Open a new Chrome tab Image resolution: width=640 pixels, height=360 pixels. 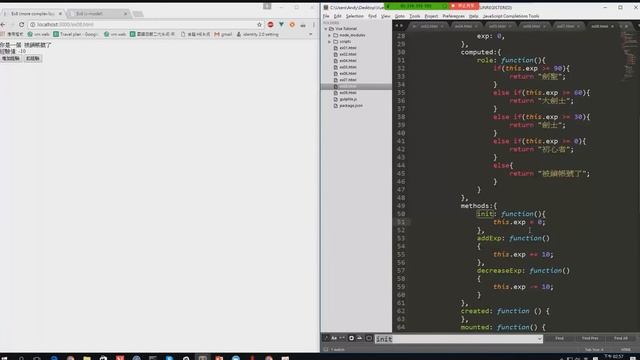[x=138, y=14]
